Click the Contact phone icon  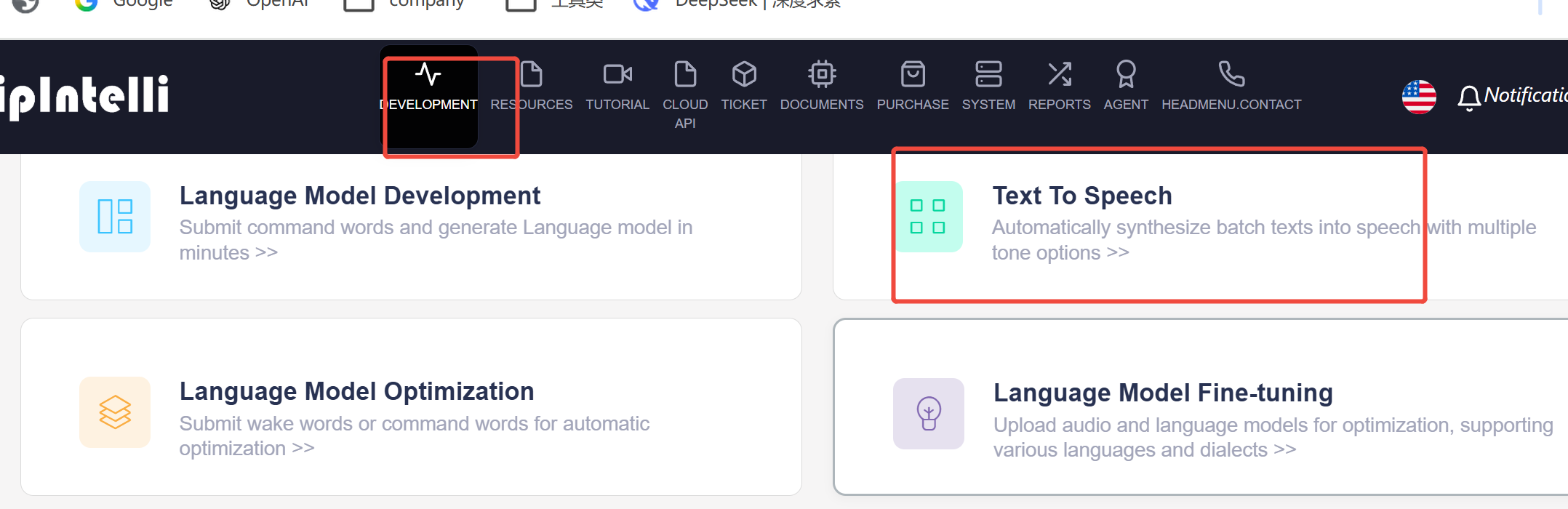click(x=1231, y=74)
